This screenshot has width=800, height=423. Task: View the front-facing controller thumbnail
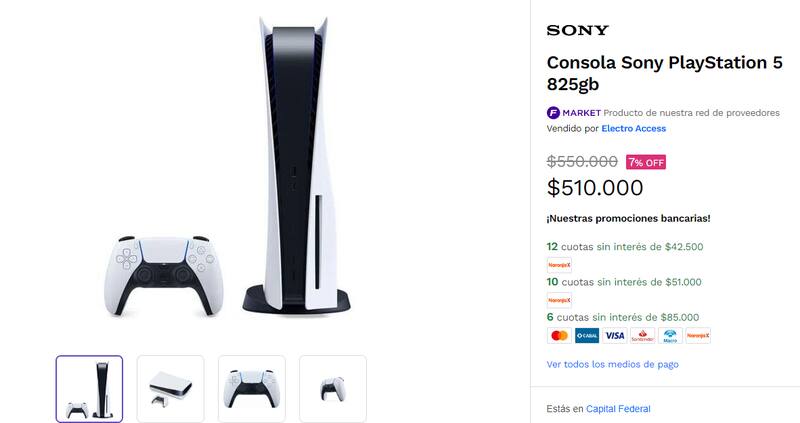pyautogui.click(x=252, y=389)
